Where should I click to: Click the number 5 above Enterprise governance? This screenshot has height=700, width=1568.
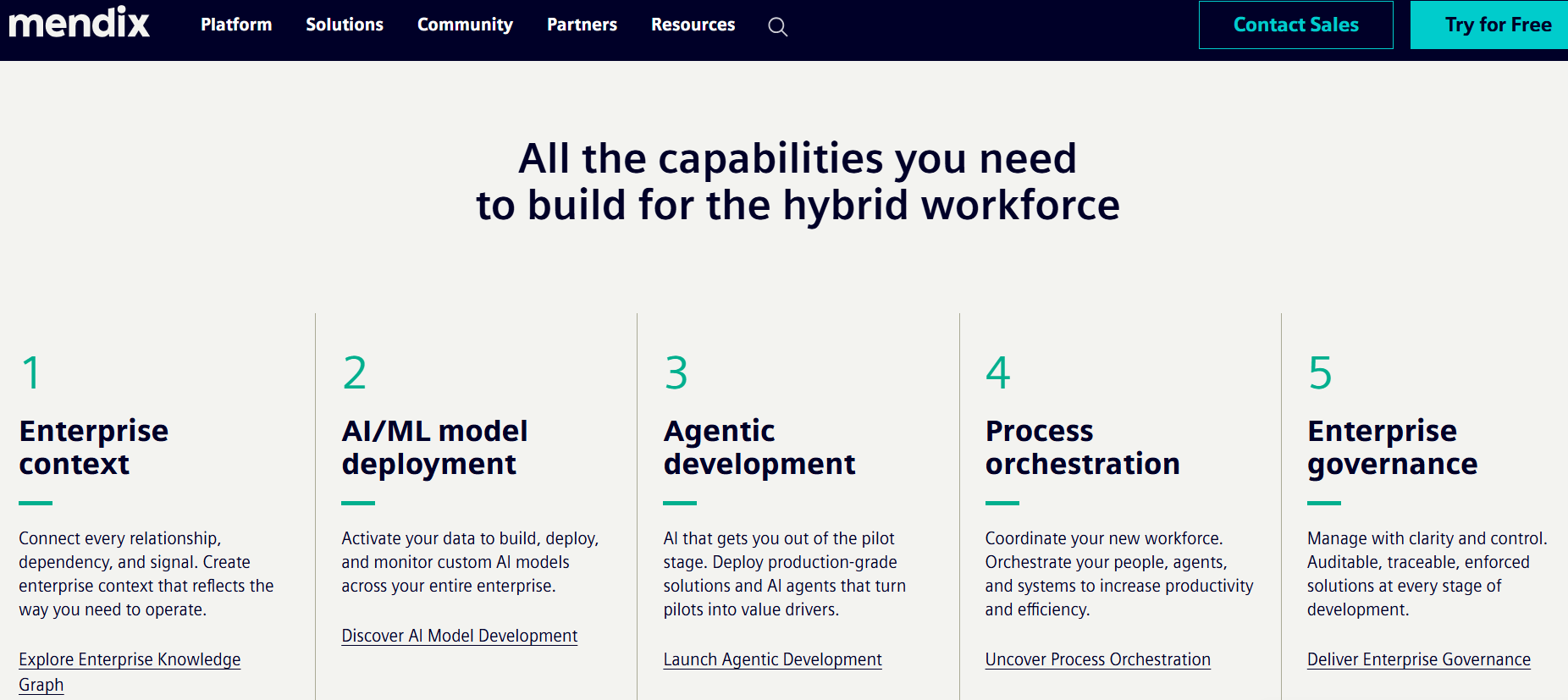1320,372
